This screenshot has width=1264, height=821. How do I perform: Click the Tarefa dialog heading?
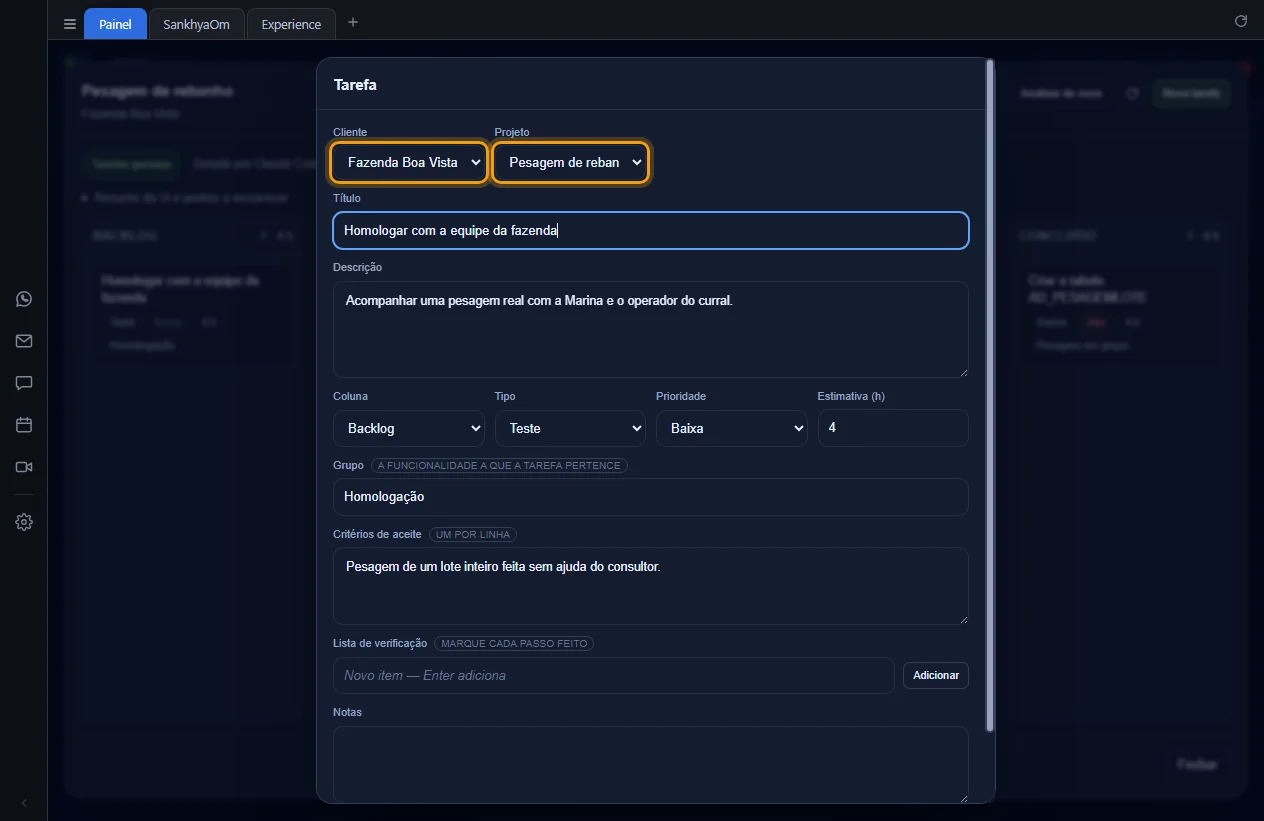click(355, 85)
